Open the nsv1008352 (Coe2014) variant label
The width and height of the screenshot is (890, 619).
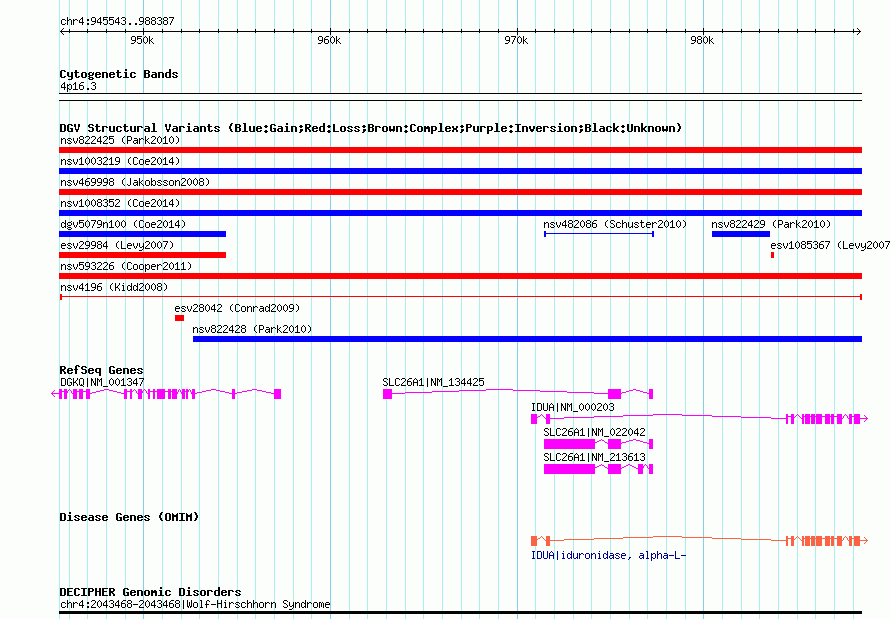click(x=120, y=203)
